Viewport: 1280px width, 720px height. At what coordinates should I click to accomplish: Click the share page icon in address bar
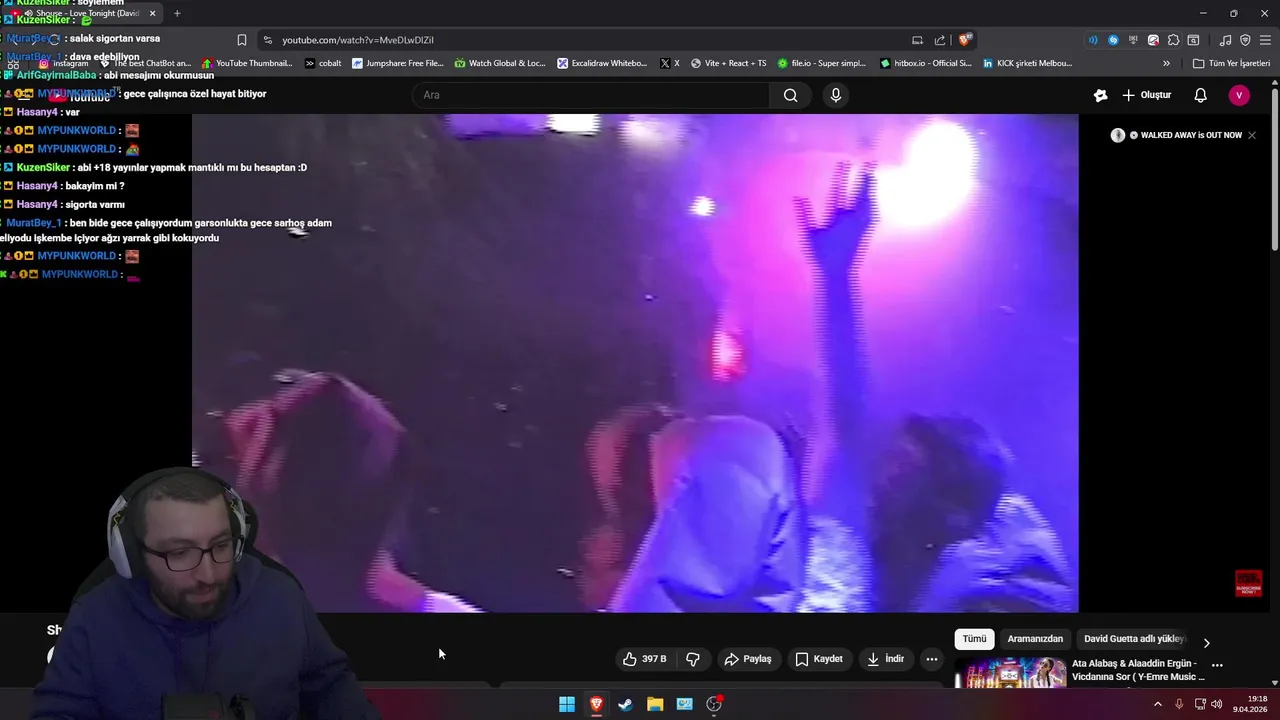point(940,40)
